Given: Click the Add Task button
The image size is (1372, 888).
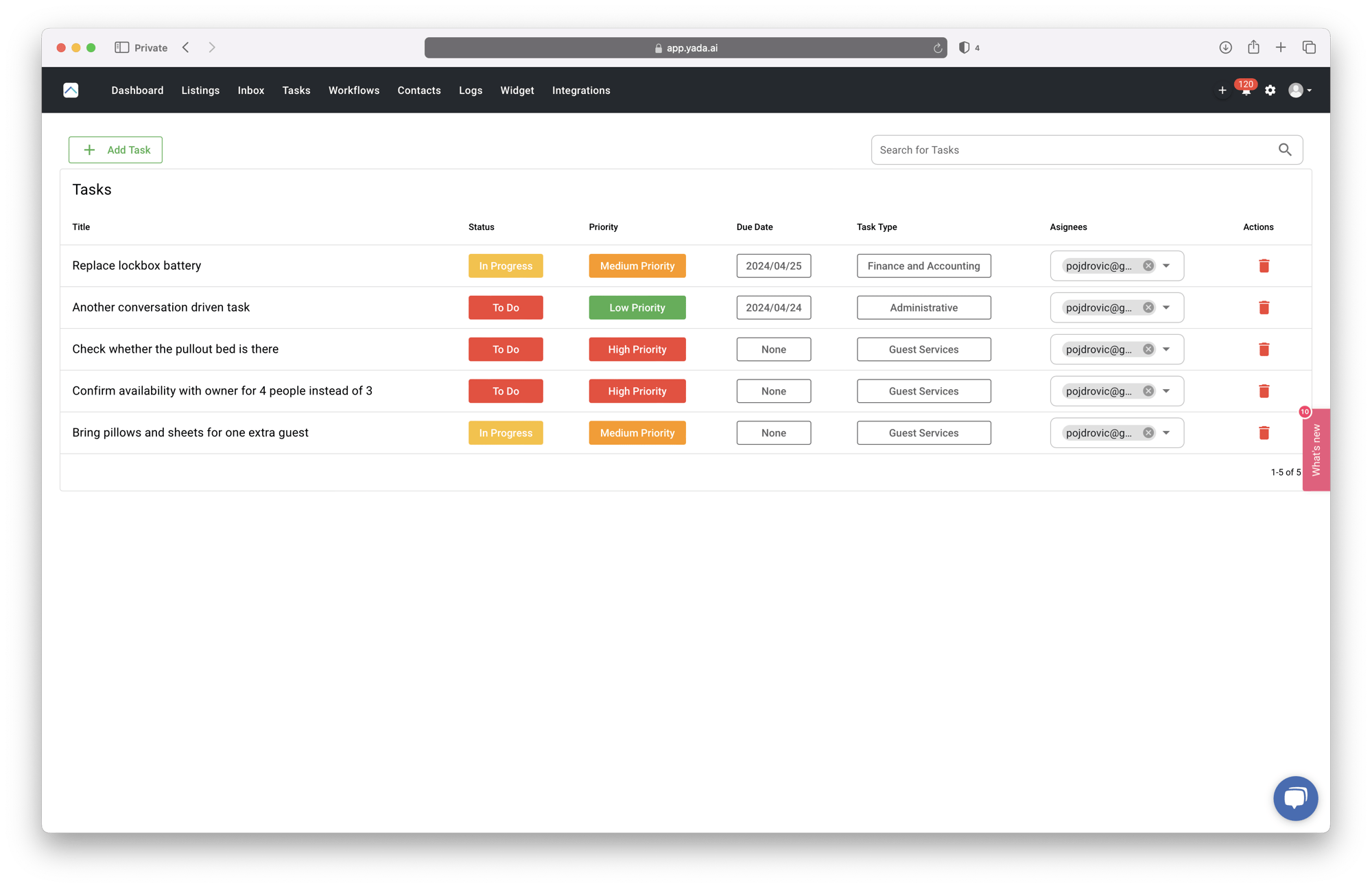Looking at the screenshot, I should coord(115,150).
